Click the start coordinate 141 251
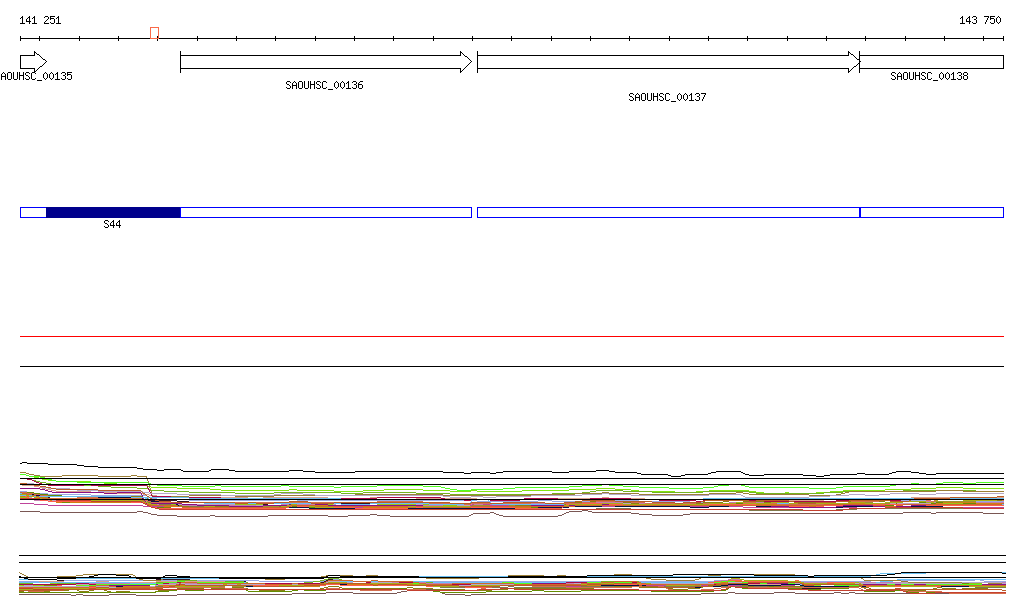The height and width of the screenshot is (611, 1024). [x=40, y=20]
